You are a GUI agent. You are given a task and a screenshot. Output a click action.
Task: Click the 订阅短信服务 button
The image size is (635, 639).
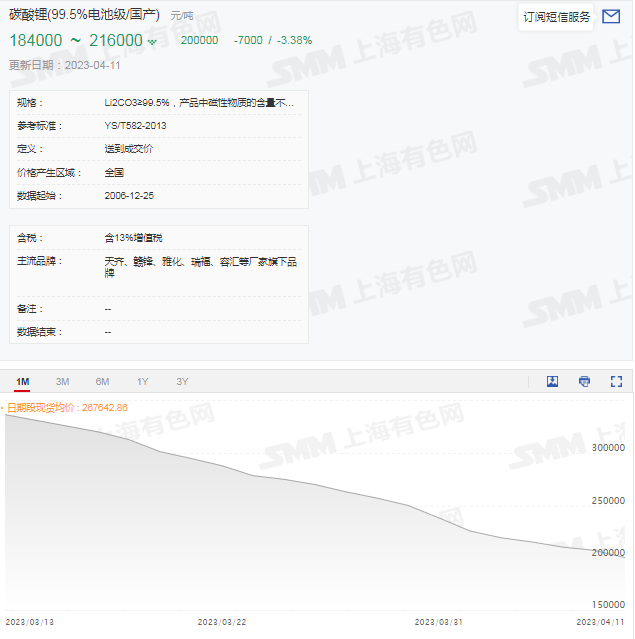[556, 17]
